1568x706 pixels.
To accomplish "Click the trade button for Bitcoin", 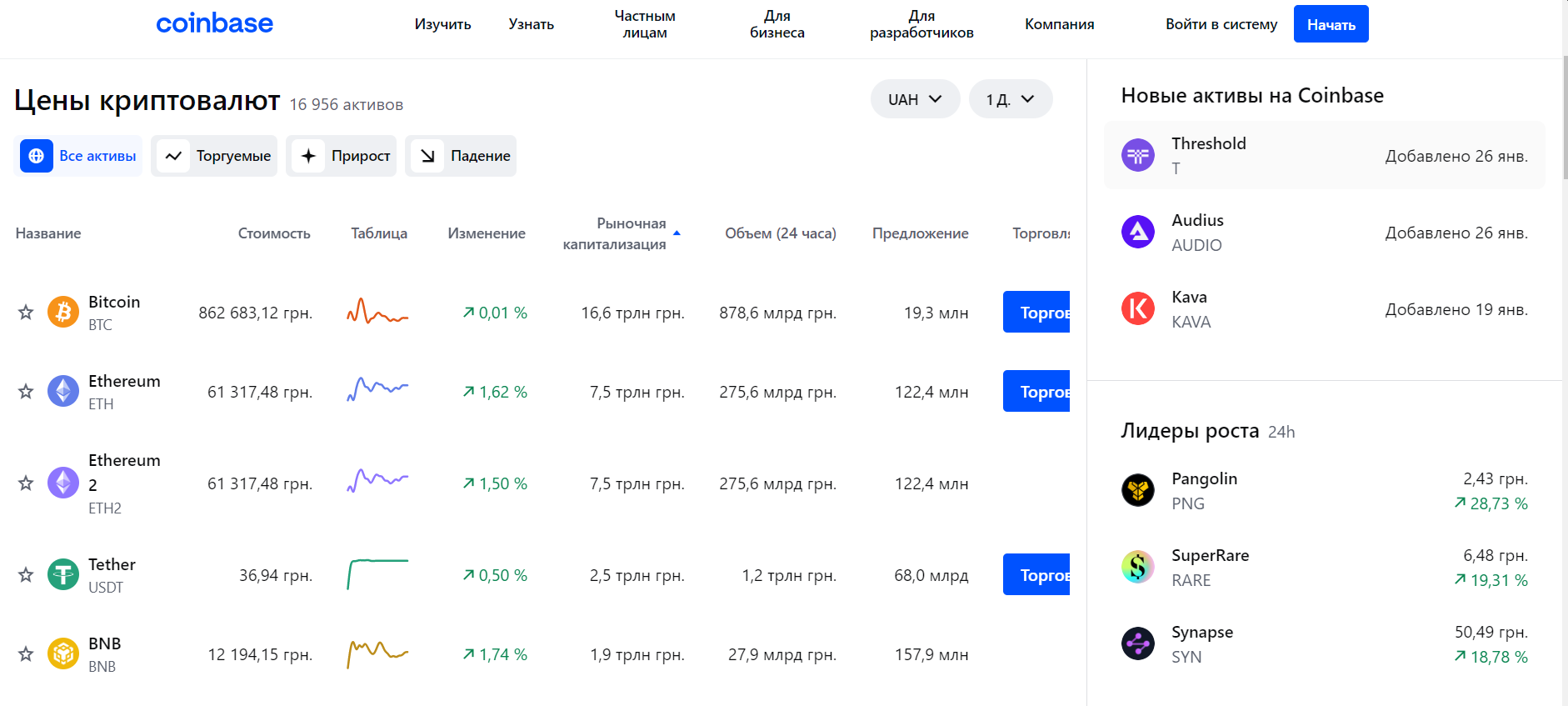I will (1036, 312).
